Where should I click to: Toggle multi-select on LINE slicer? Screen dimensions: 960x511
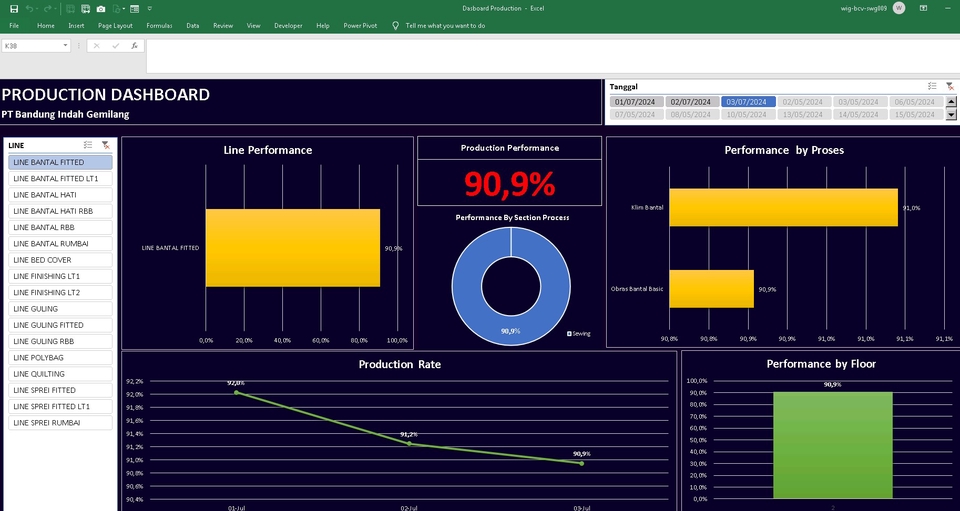click(88, 145)
